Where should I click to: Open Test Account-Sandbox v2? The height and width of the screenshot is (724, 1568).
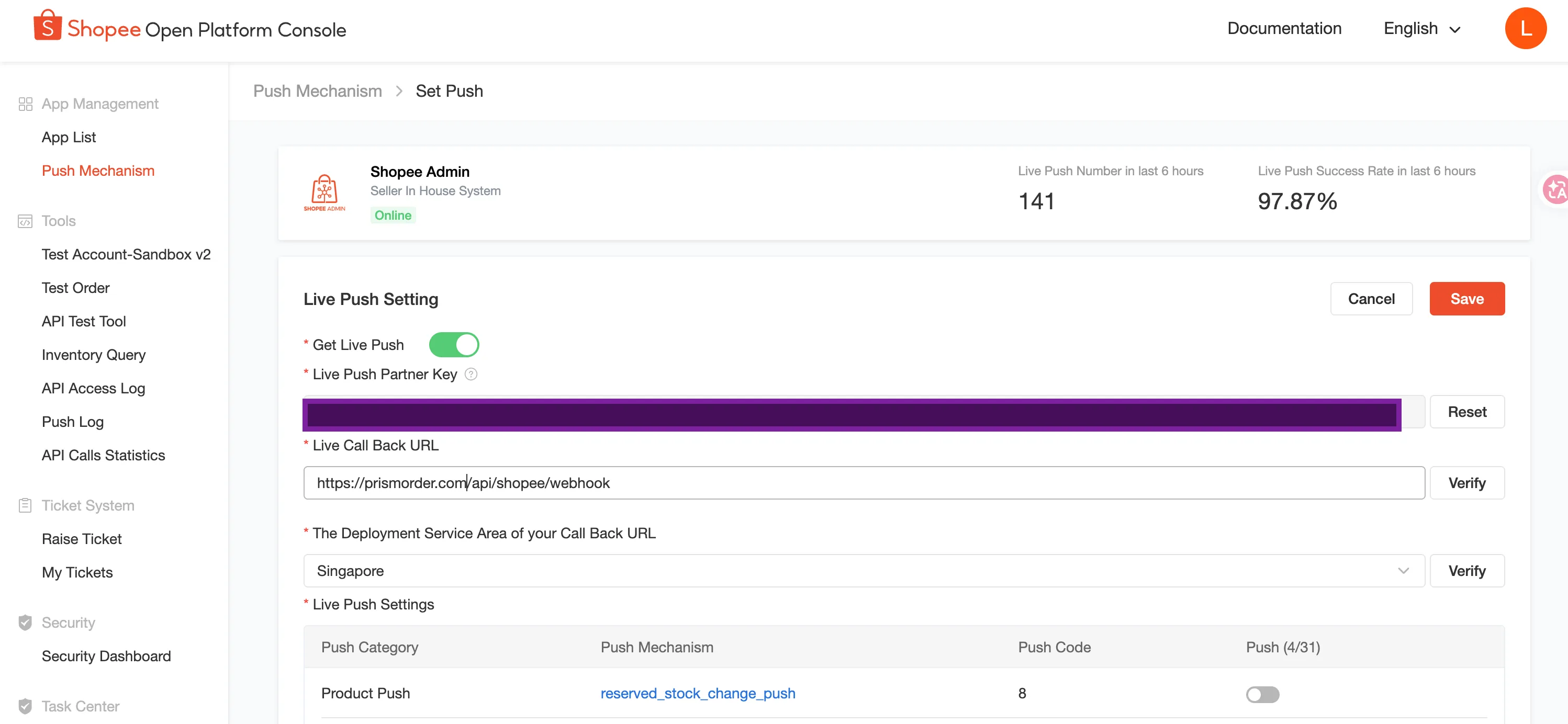pyautogui.click(x=126, y=254)
